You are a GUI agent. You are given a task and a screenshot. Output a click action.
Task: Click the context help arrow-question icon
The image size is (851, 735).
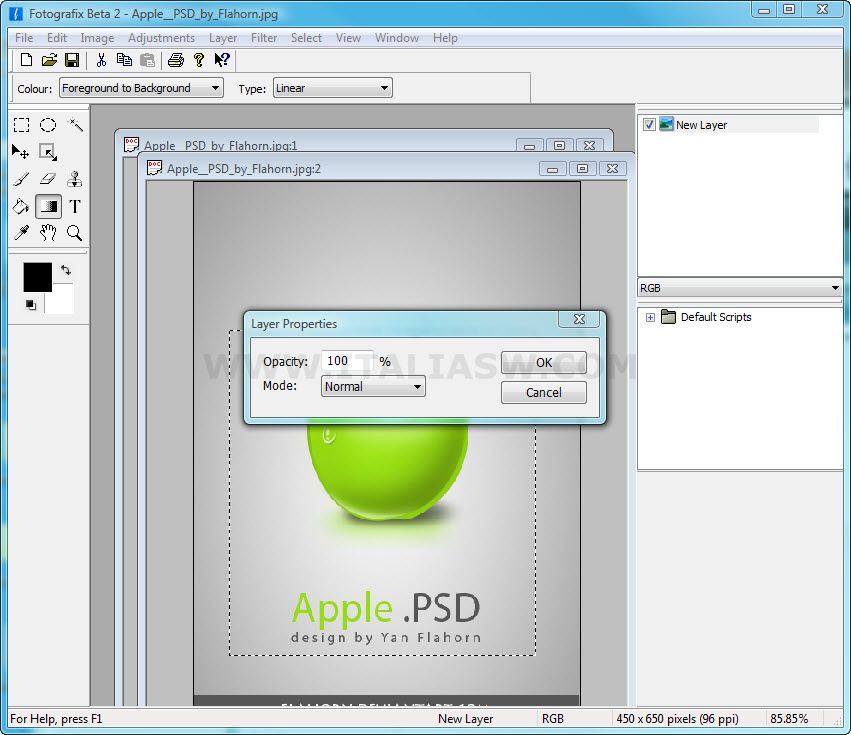pyautogui.click(x=222, y=60)
